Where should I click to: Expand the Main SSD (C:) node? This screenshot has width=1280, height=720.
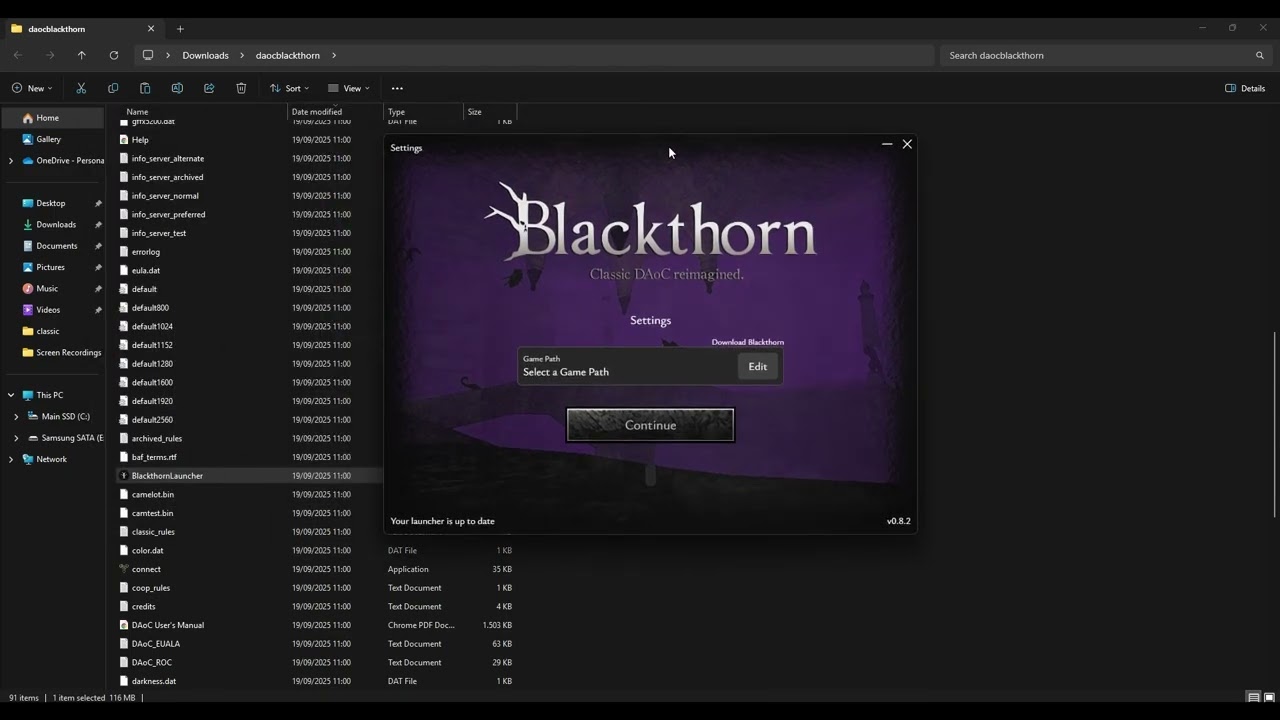pos(16,416)
